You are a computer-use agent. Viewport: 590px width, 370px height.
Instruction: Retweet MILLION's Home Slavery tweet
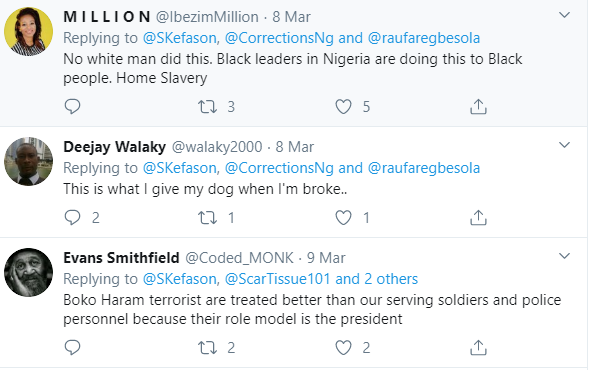click(x=208, y=107)
